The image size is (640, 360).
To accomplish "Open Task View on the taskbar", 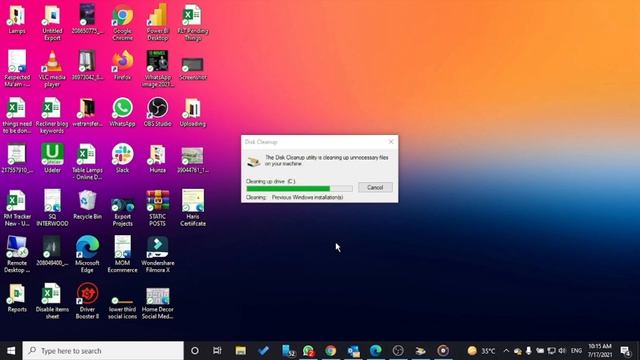I will click(217, 351).
